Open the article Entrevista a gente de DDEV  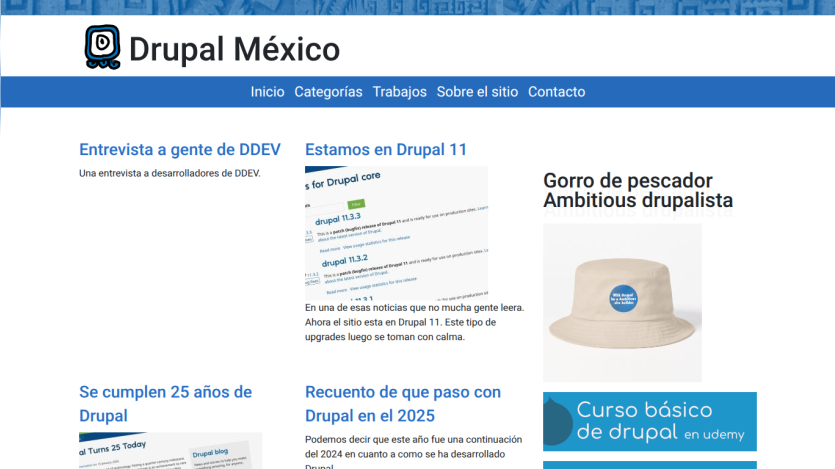180,150
